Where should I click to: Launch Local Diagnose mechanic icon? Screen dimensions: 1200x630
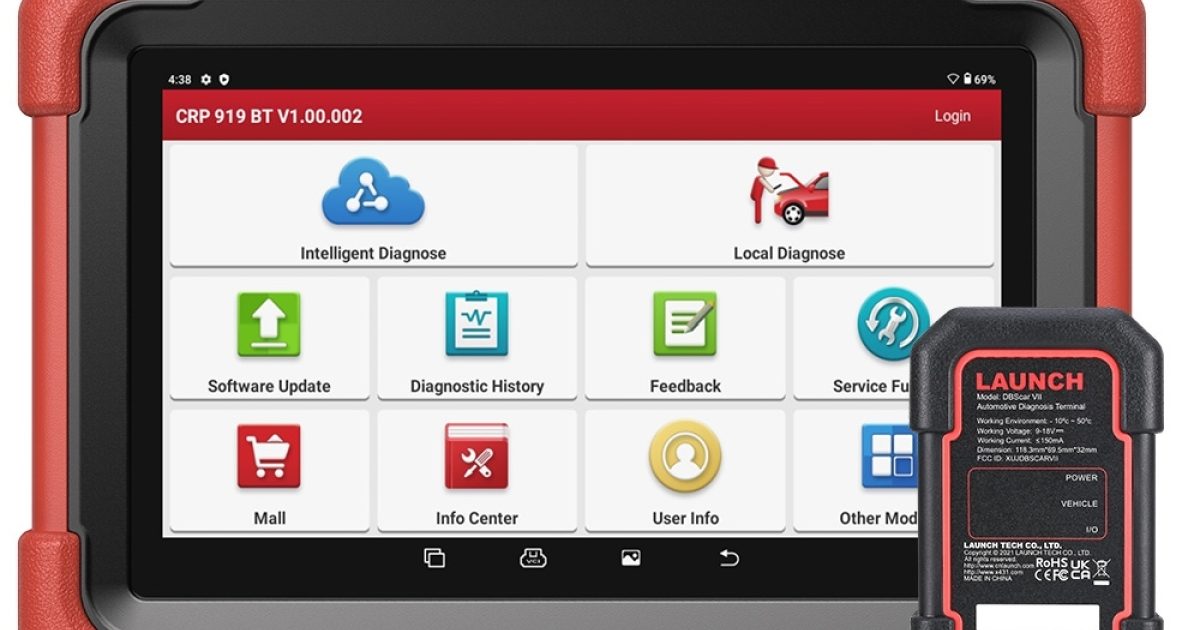pos(789,191)
